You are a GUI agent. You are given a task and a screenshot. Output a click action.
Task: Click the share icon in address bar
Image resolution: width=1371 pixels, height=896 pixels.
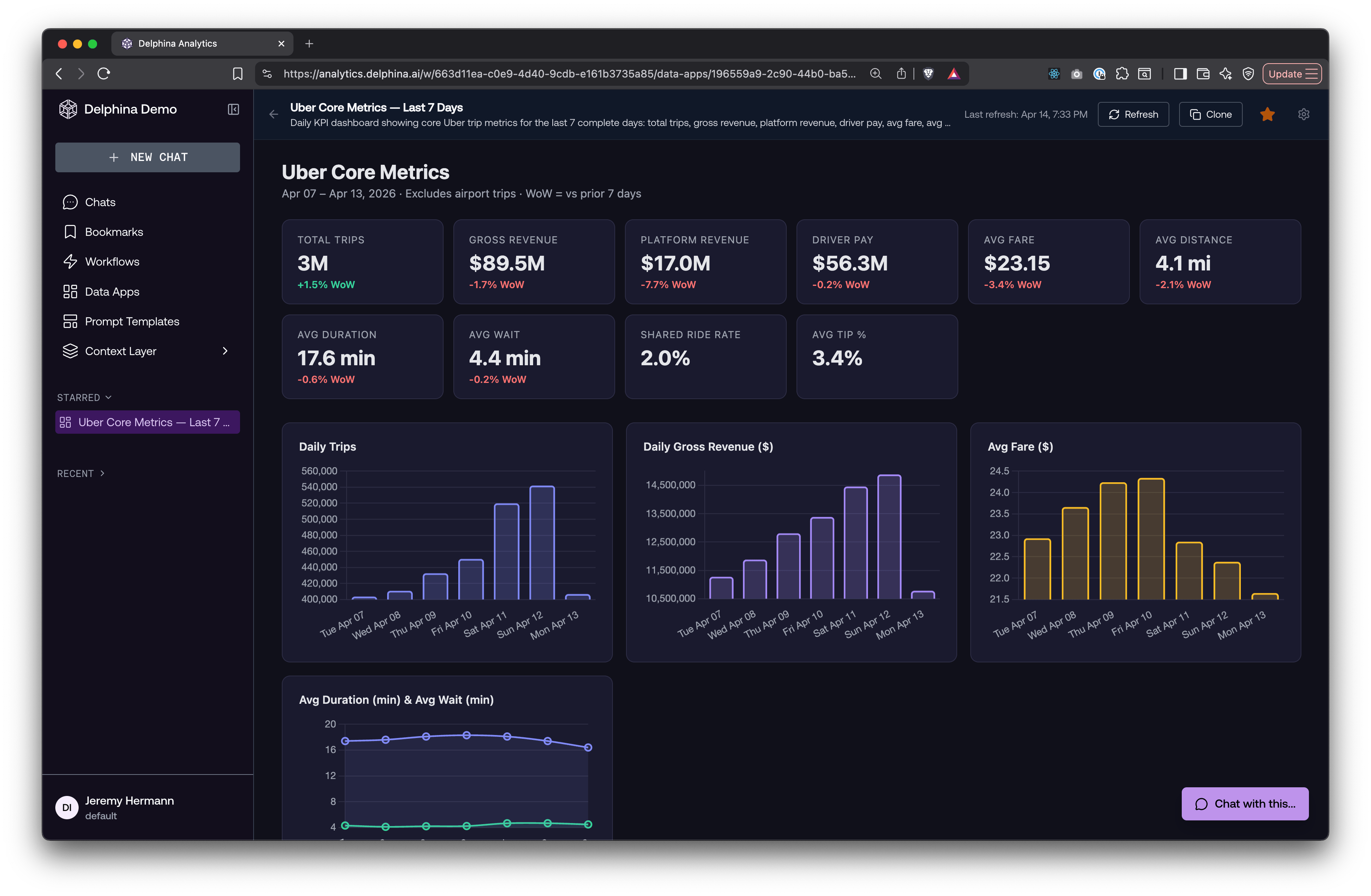tap(901, 74)
